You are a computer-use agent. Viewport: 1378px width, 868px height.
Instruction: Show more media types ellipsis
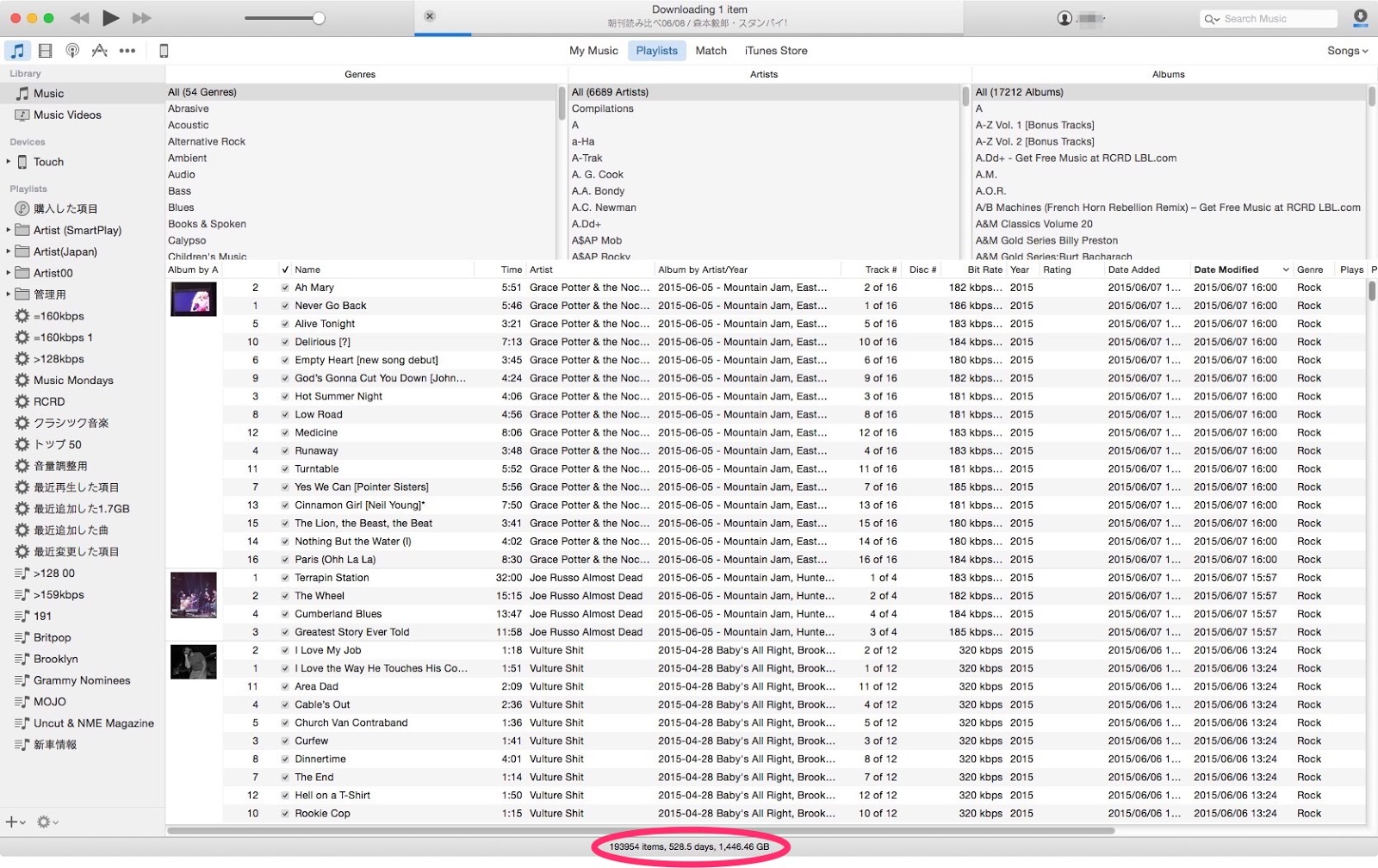click(x=127, y=51)
